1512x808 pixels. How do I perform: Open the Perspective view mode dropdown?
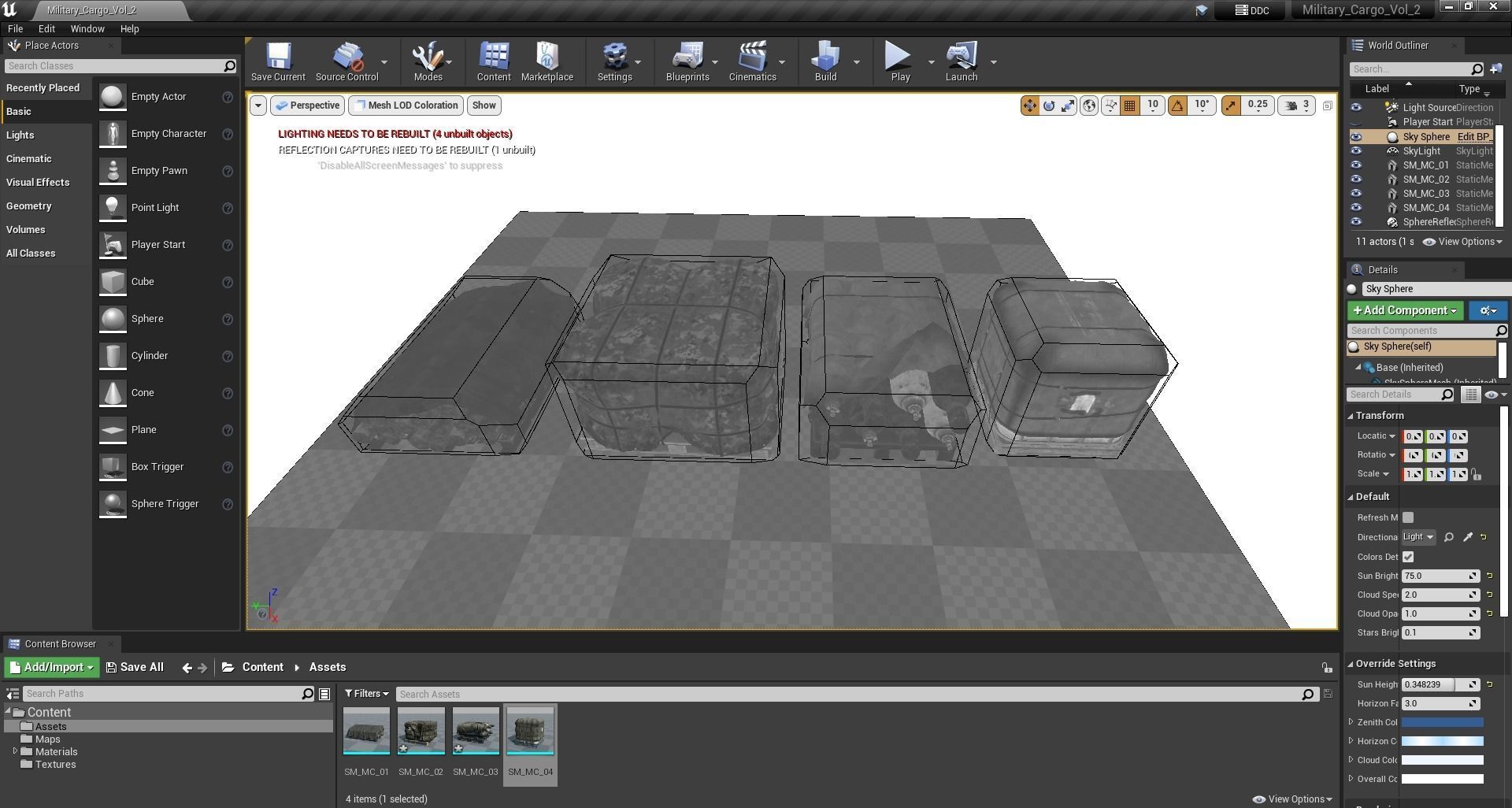tap(308, 106)
